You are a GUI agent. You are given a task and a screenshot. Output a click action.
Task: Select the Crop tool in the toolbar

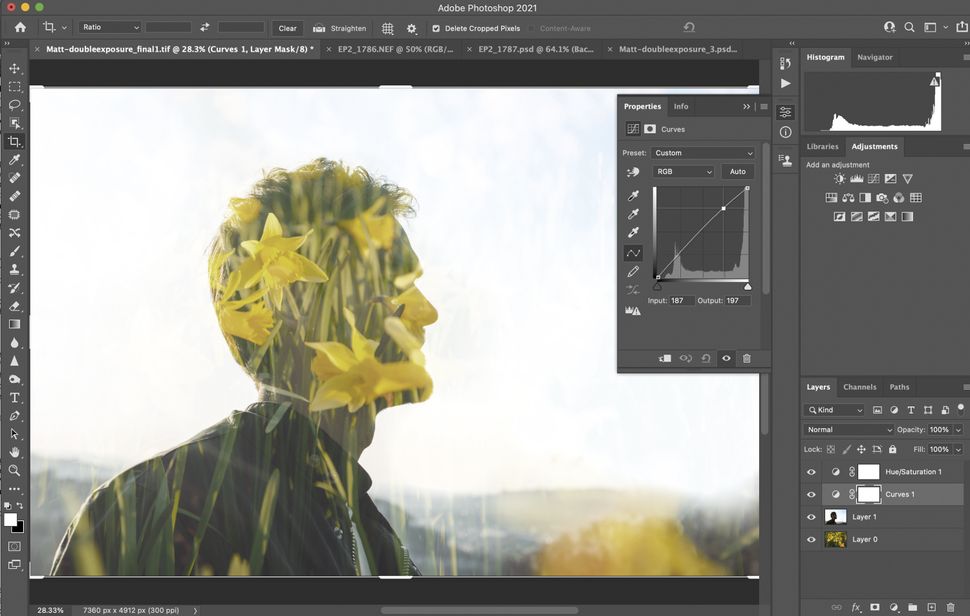(x=14, y=141)
